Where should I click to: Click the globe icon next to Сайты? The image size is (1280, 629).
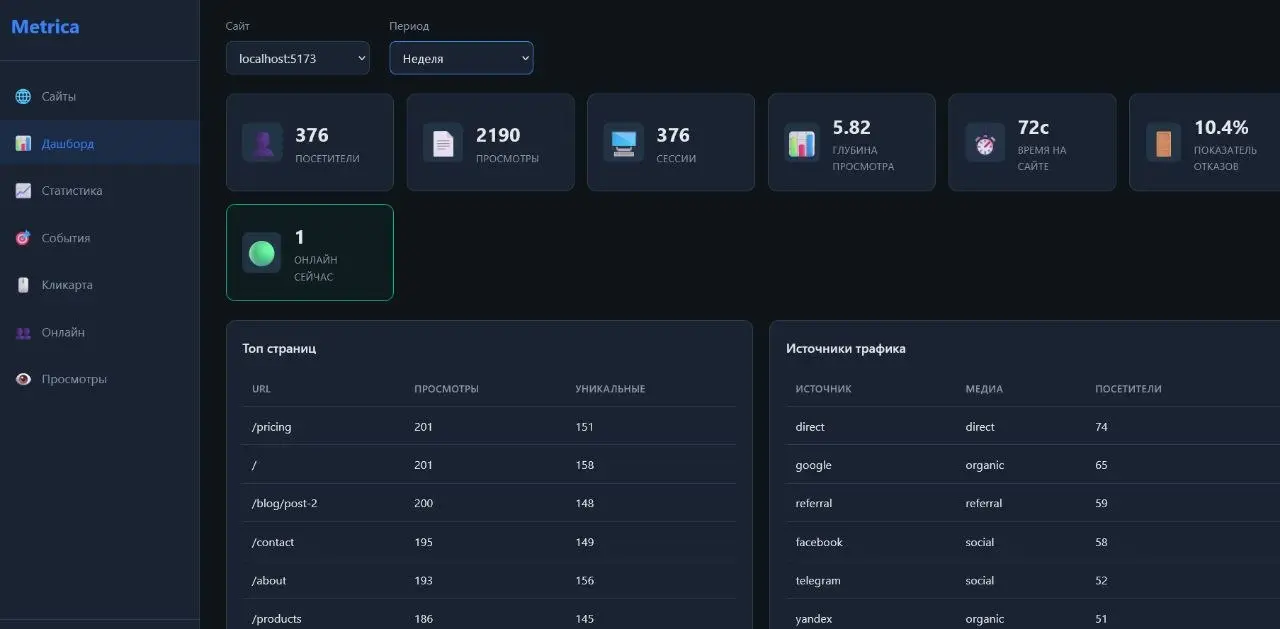coord(23,97)
